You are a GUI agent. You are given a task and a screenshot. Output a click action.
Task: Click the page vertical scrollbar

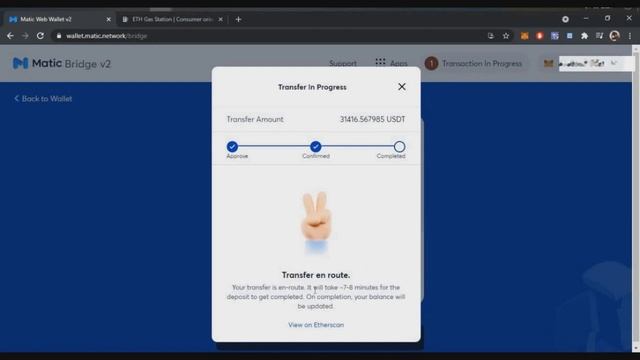pyautogui.click(x=636, y=198)
